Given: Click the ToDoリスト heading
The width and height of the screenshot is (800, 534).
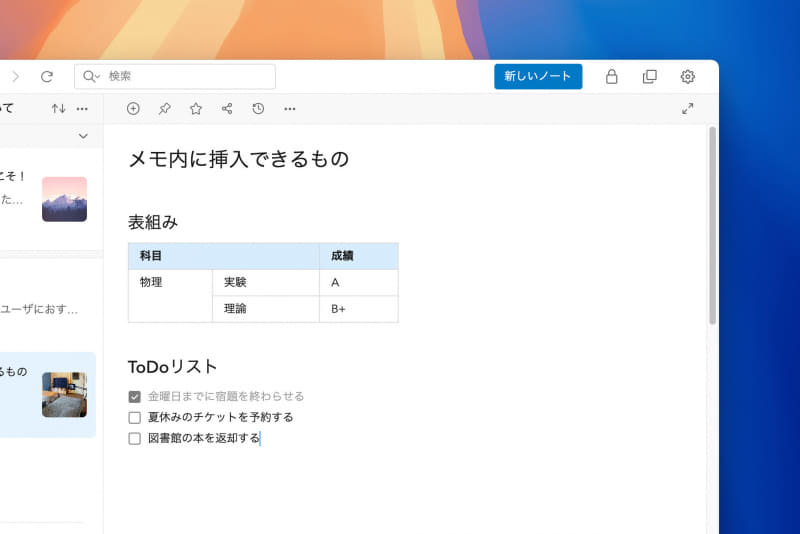Looking at the screenshot, I should tap(172, 367).
